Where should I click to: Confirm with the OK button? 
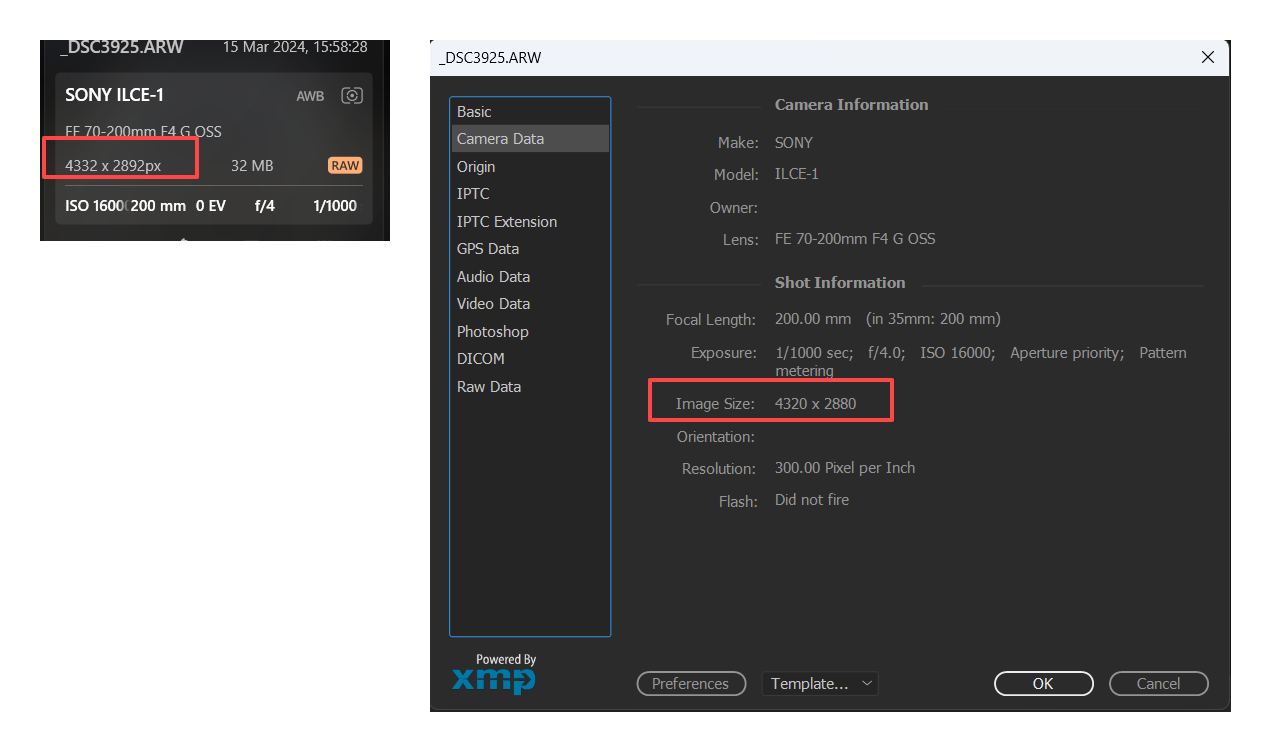(1043, 683)
